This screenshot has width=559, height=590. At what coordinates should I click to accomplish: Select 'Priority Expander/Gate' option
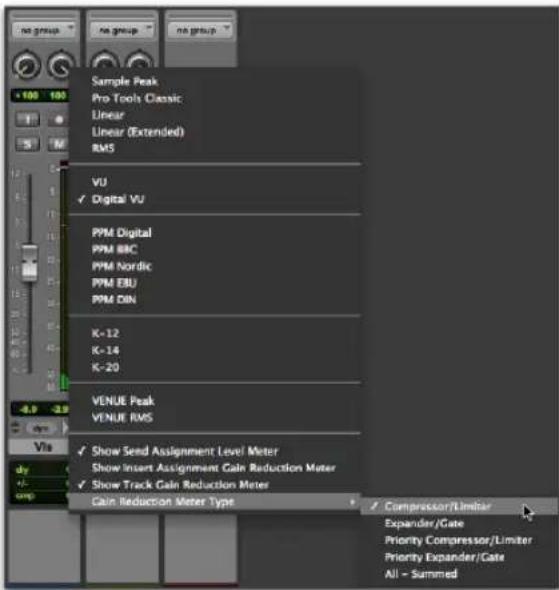444,557
